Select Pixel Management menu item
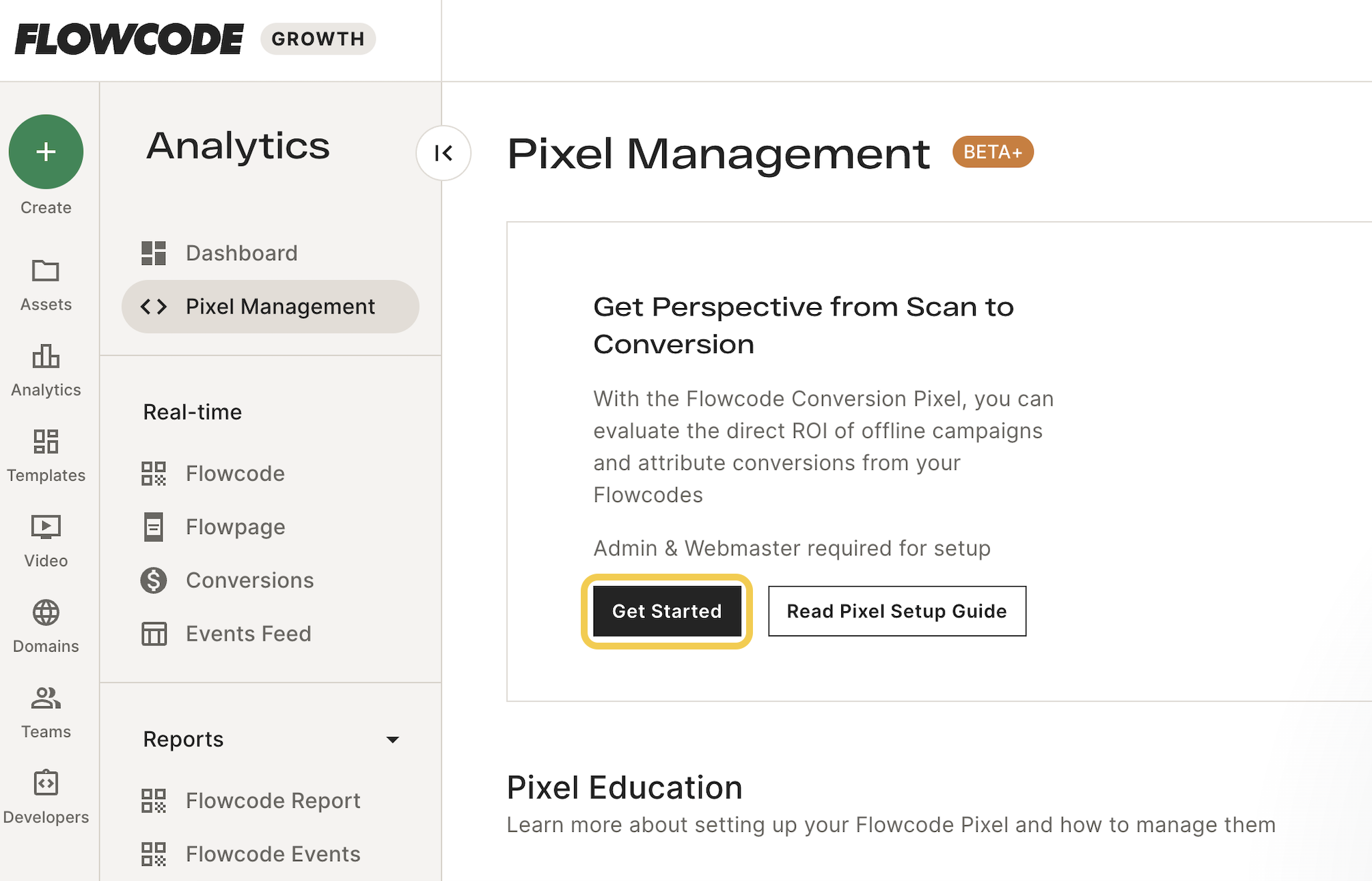Viewport: 1372px width, 881px height. coord(271,307)
